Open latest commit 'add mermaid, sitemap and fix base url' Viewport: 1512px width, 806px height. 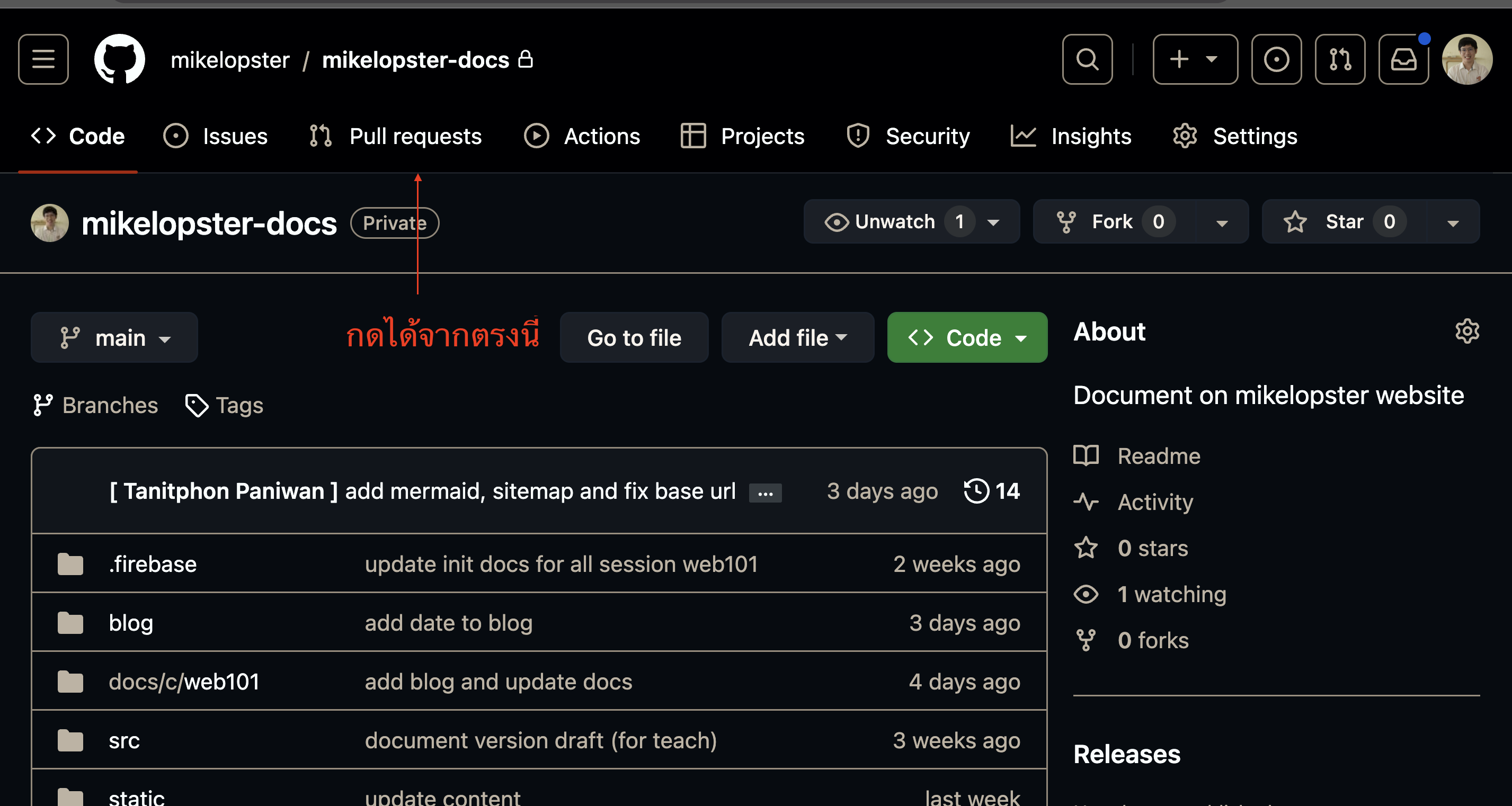[540, 491]
